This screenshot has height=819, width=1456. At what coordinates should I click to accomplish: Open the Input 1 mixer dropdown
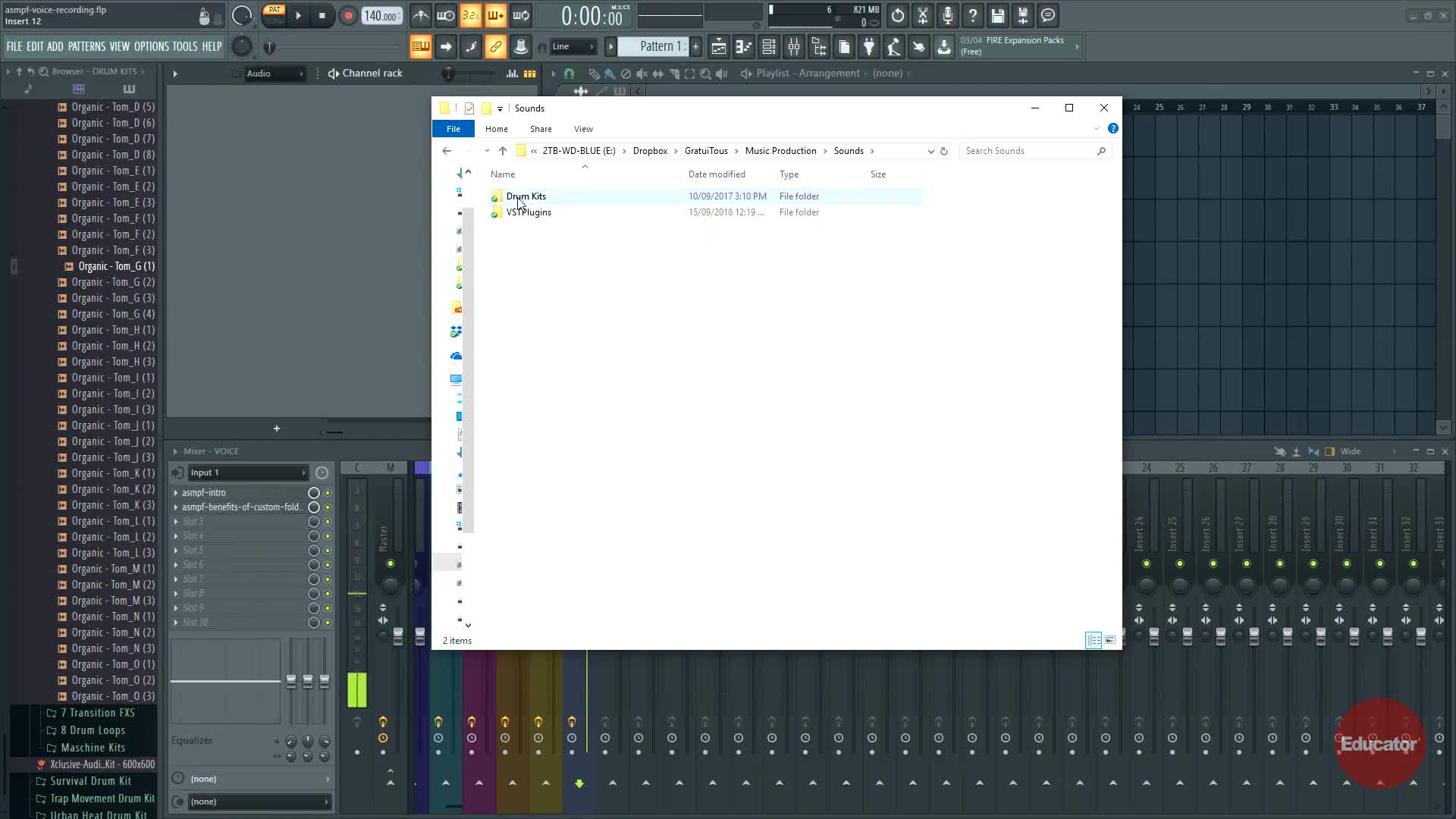pos(248,472)
